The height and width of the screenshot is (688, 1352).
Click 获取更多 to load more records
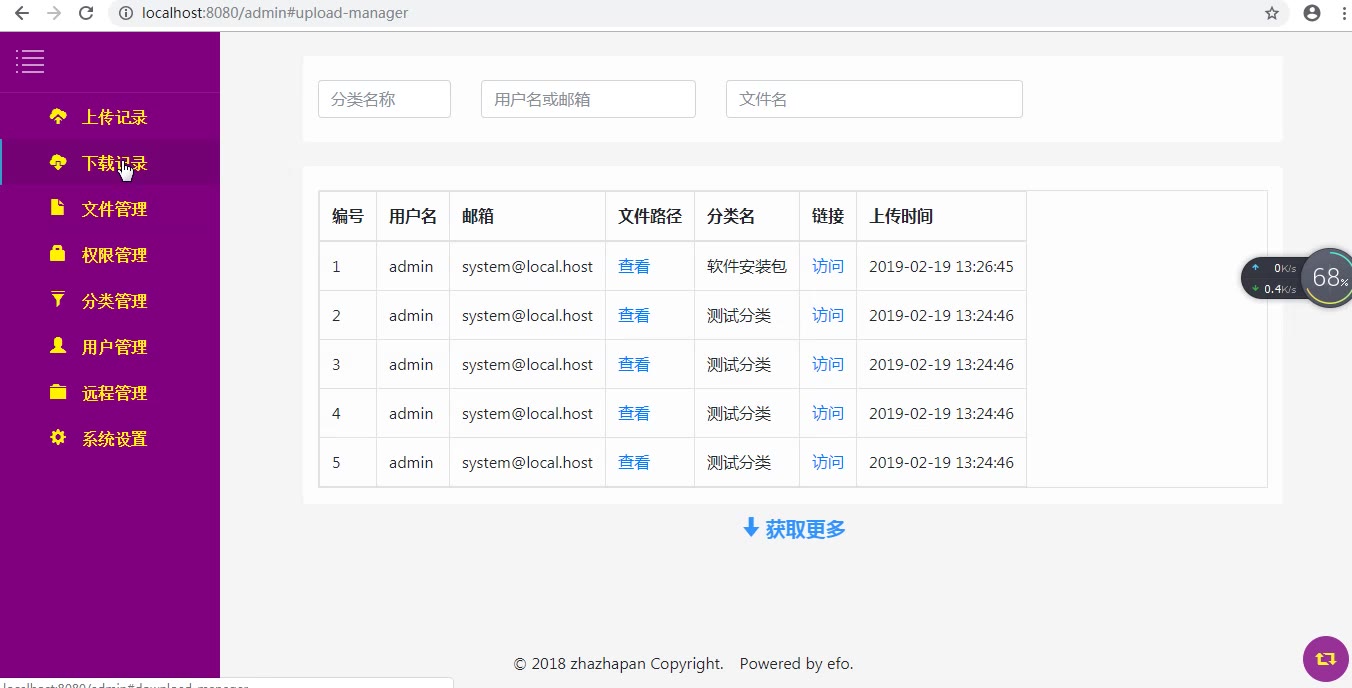click(x=794, y=529)
